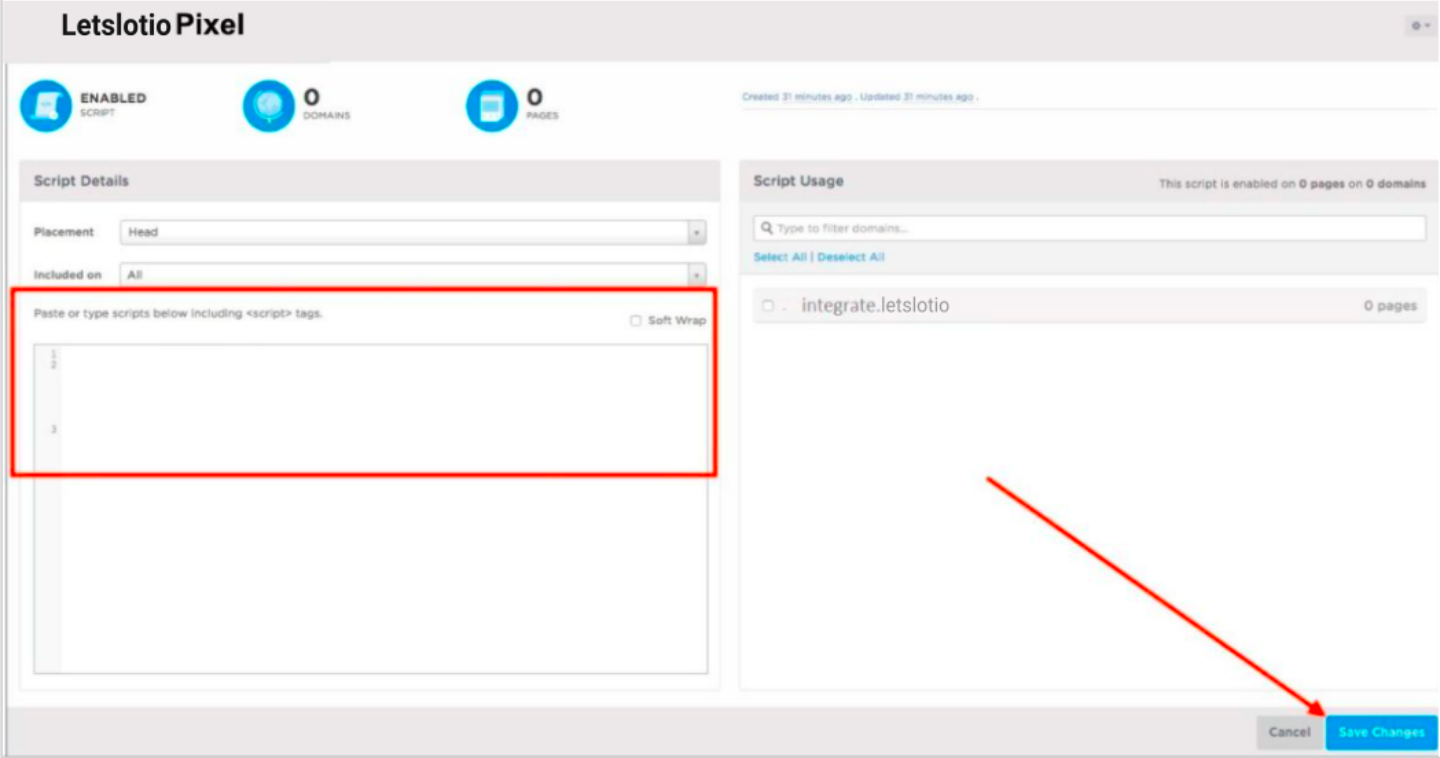Screen dimensions: 1440x758
Task: Click the Letslotio Pixel title
Action: pos(153,26)
